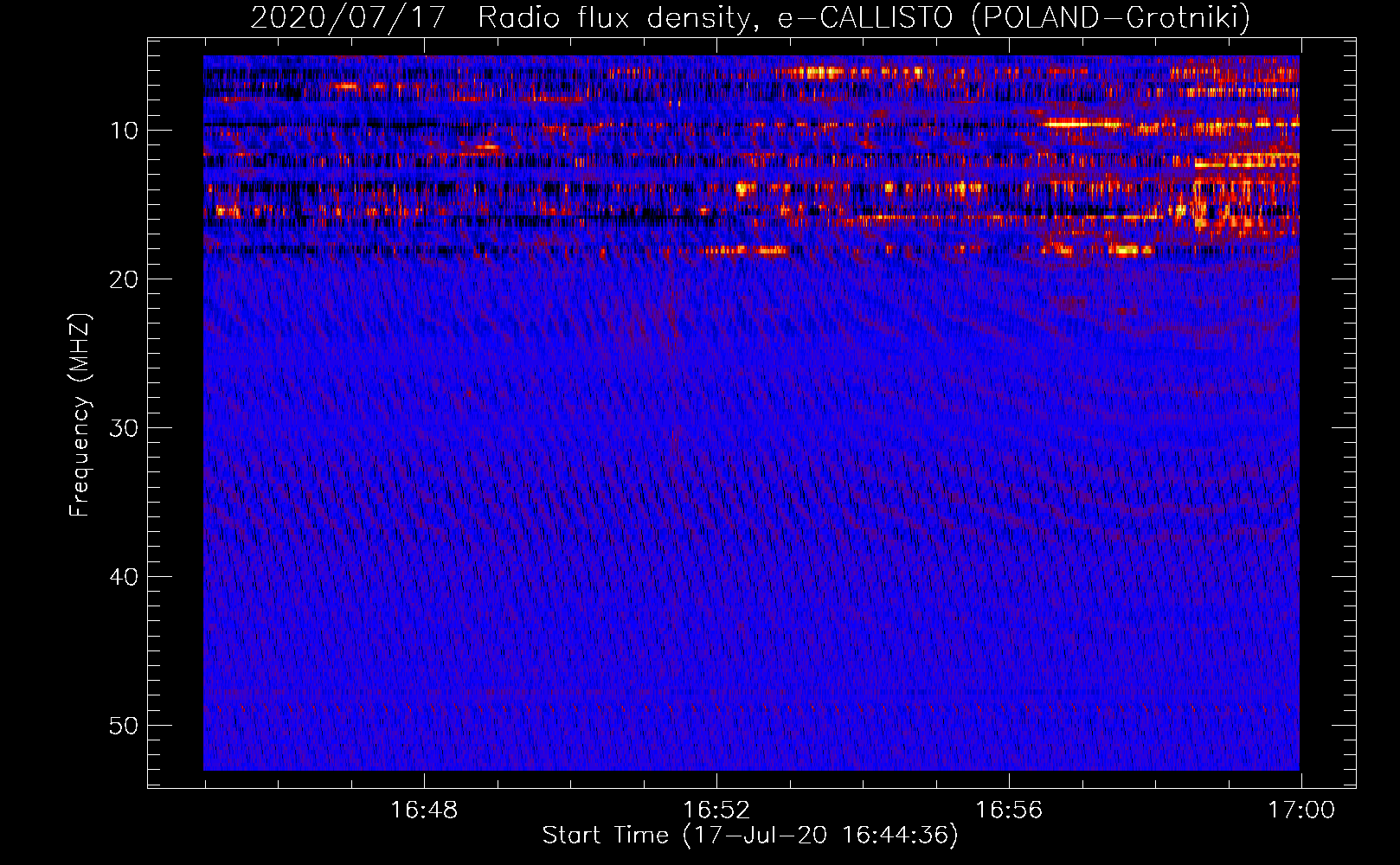Click the frequency tick label 40
The width and height of the screenshot is (1400, 865).
(x=125, y=577)
